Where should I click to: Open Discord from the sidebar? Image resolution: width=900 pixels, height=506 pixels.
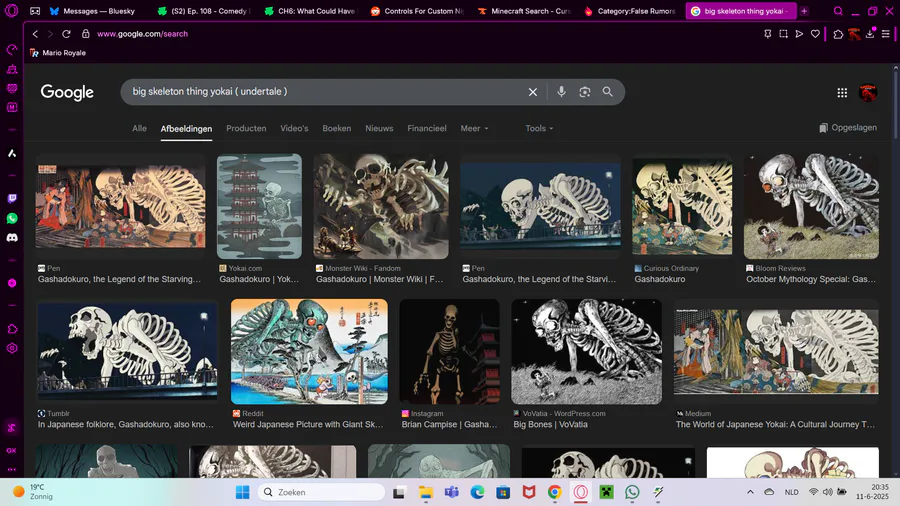click(12, 238)
